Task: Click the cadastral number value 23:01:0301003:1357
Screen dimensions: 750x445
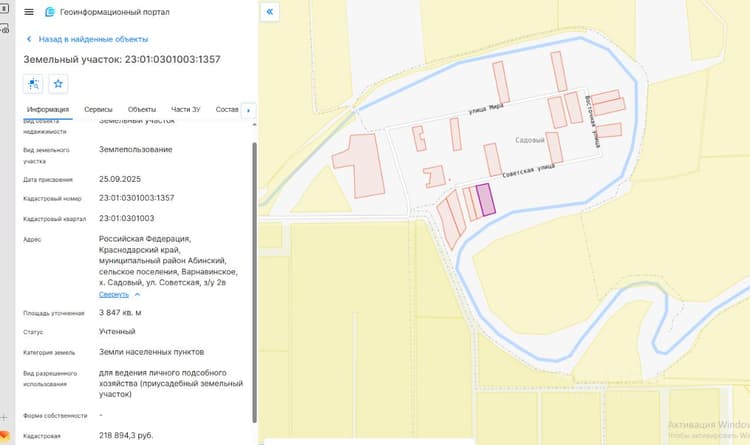Action: [136, 198]
